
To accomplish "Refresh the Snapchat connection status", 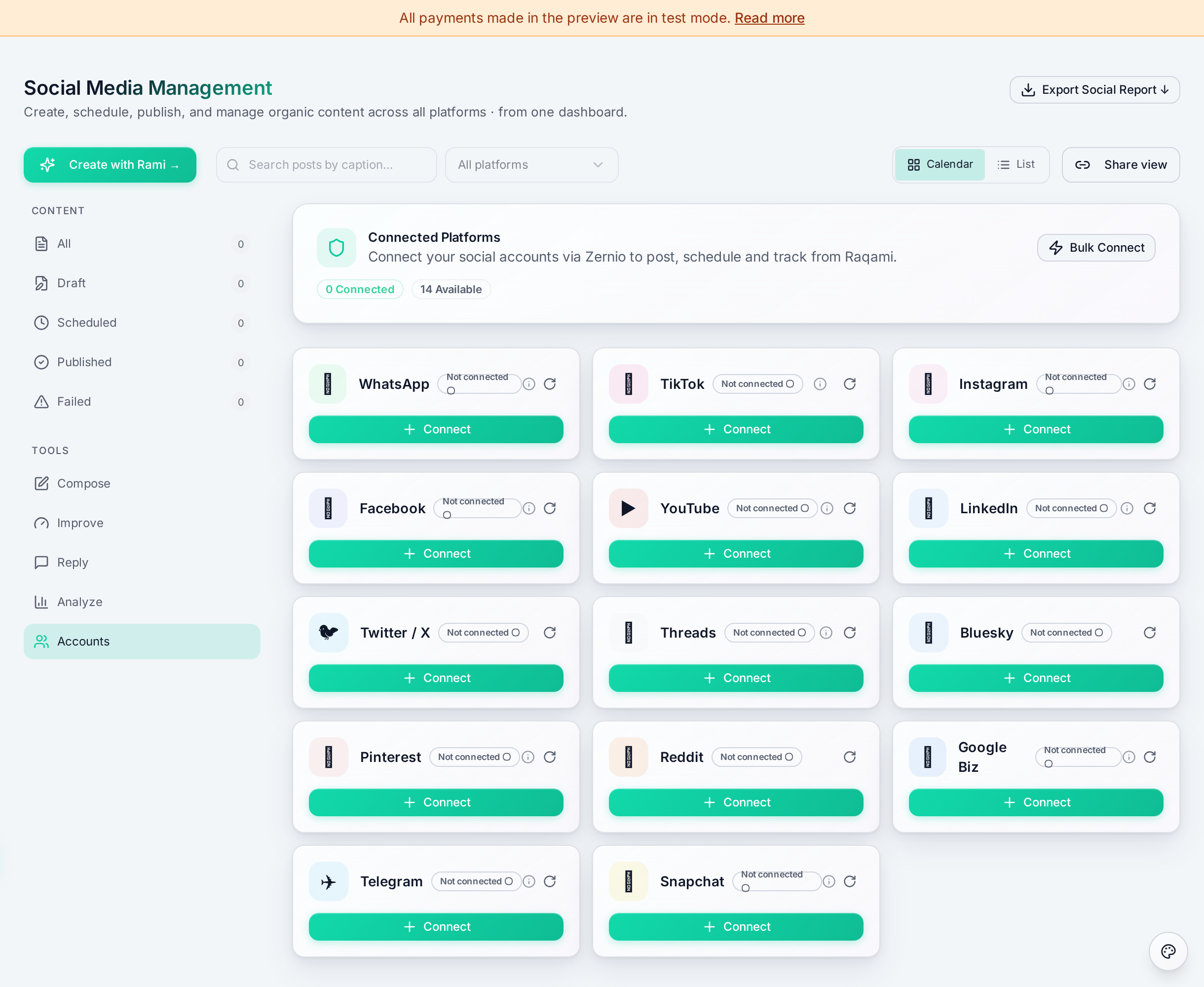I will (x=850, y=881).
